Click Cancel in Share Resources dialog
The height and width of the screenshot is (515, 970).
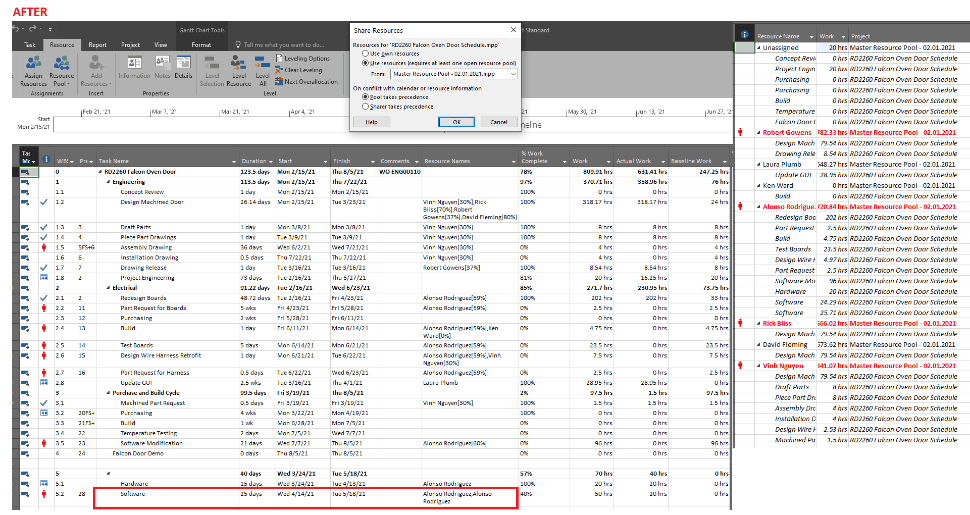499,122
